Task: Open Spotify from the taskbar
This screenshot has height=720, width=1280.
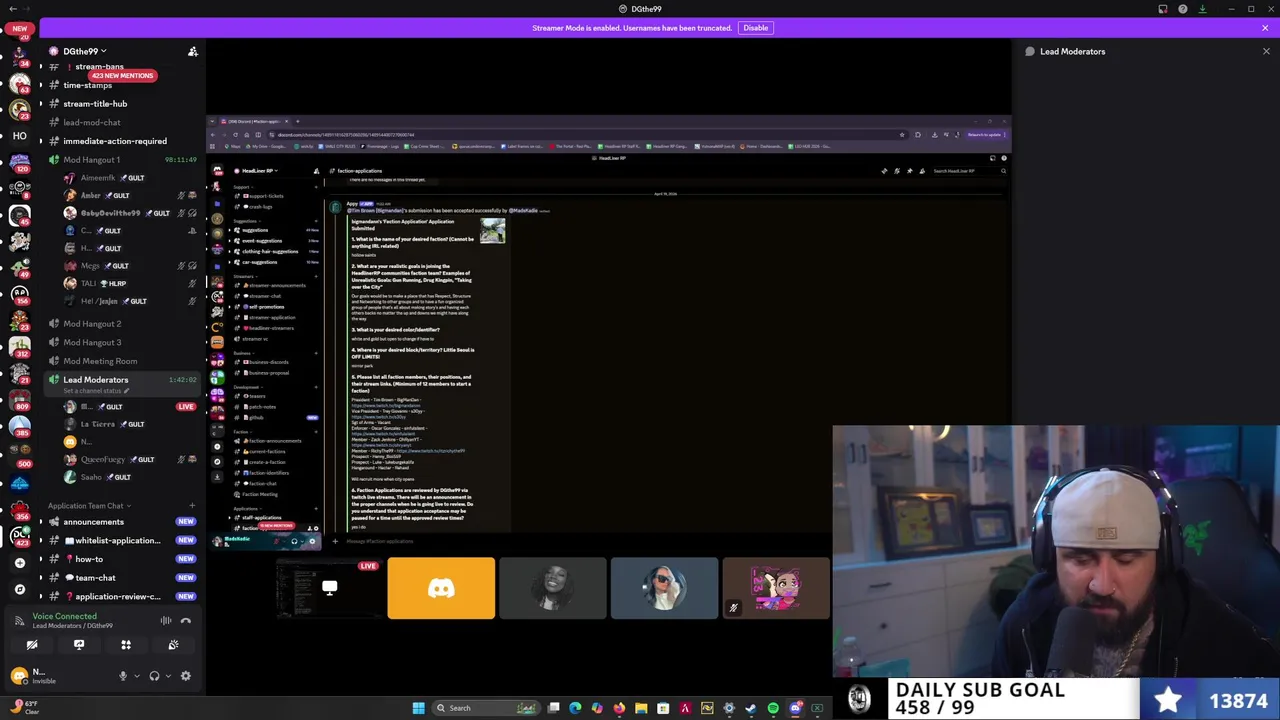Action: point(773,708)
